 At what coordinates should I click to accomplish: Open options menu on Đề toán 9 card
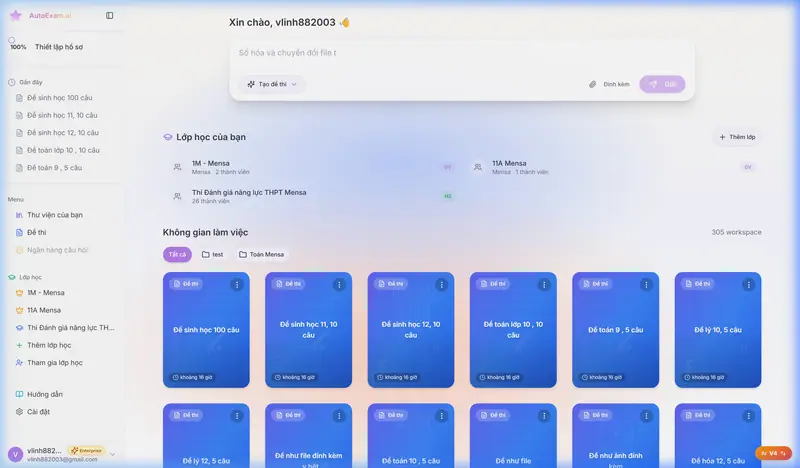click(x=646, y=285)
